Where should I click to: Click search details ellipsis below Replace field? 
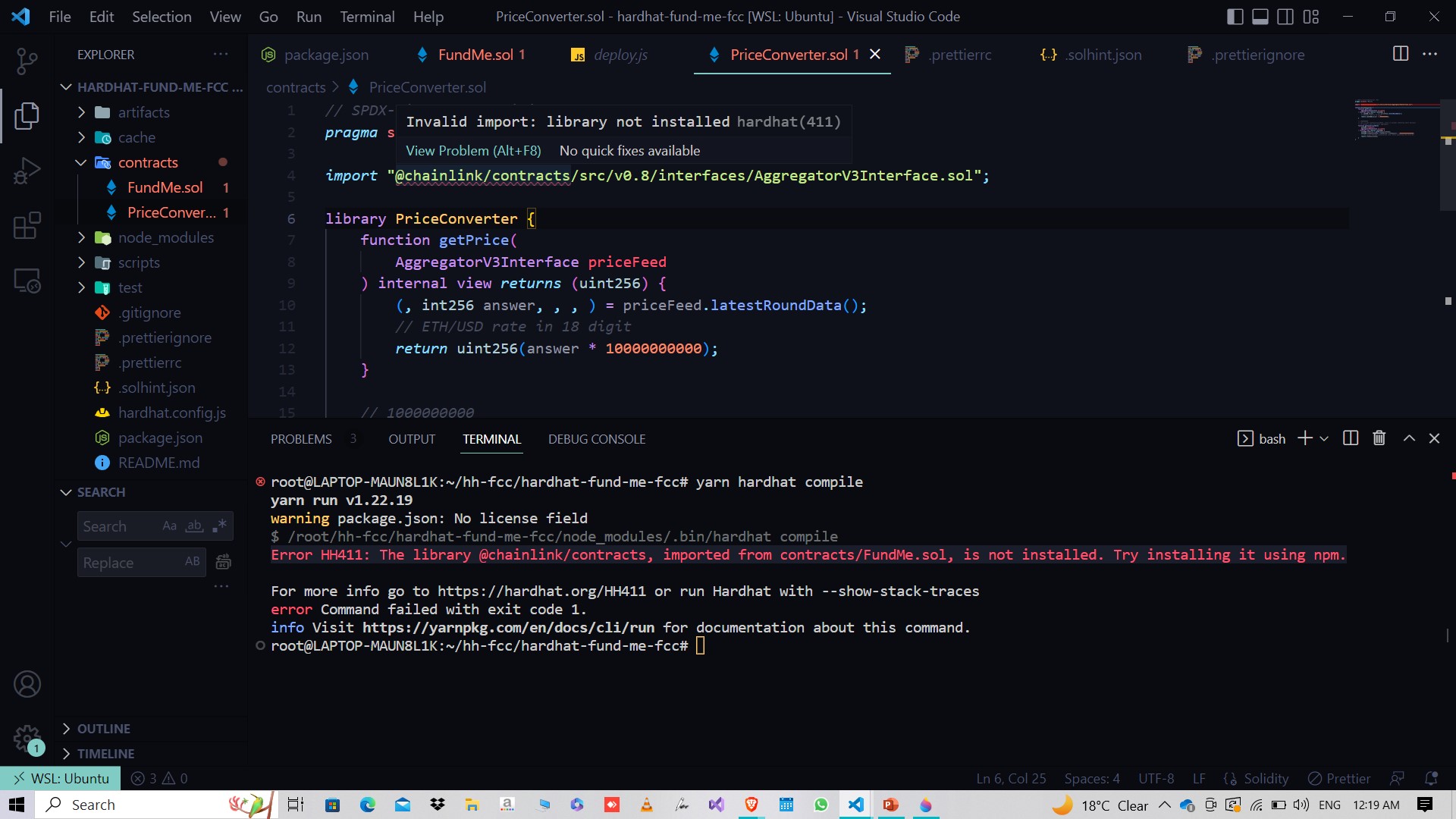221,587
